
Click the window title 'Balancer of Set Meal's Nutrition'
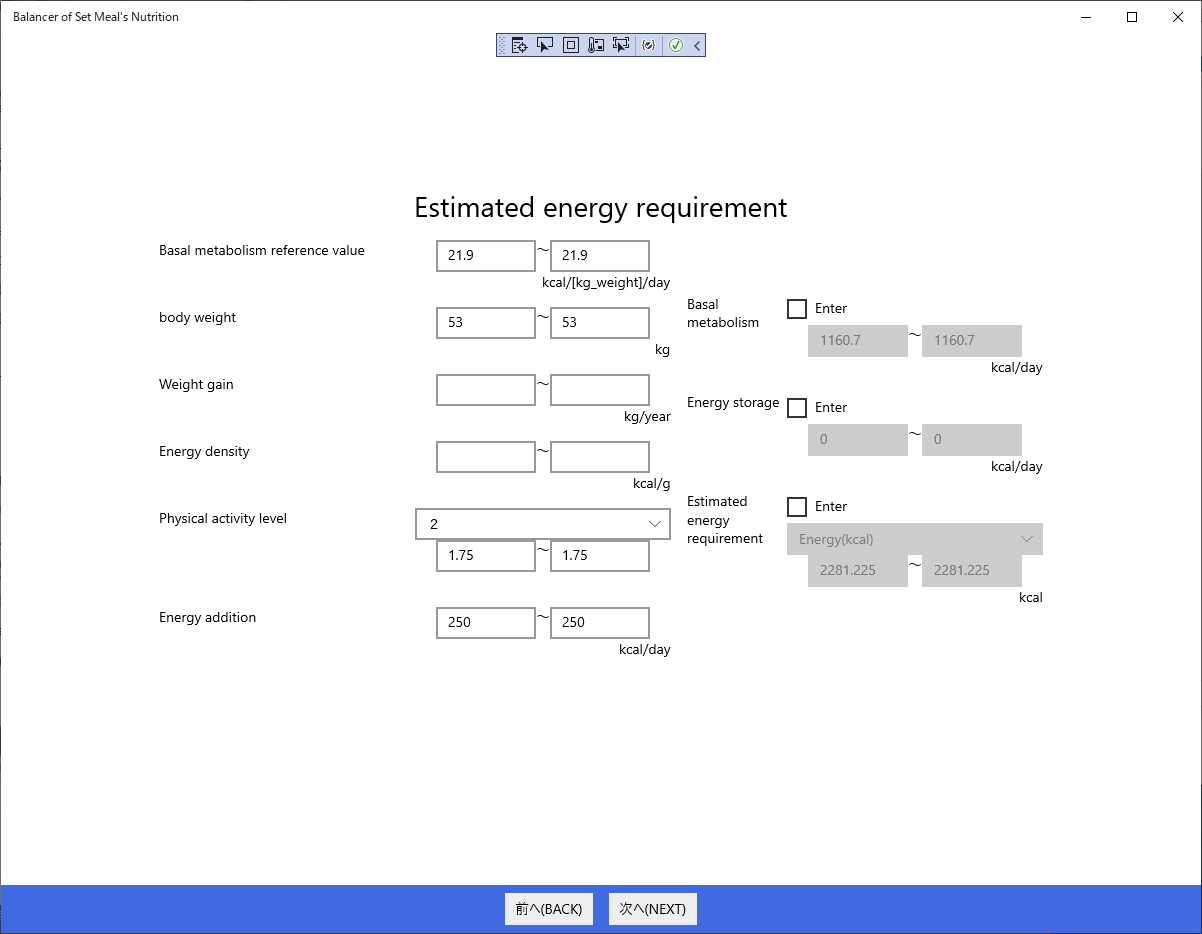tap(96, 17)
